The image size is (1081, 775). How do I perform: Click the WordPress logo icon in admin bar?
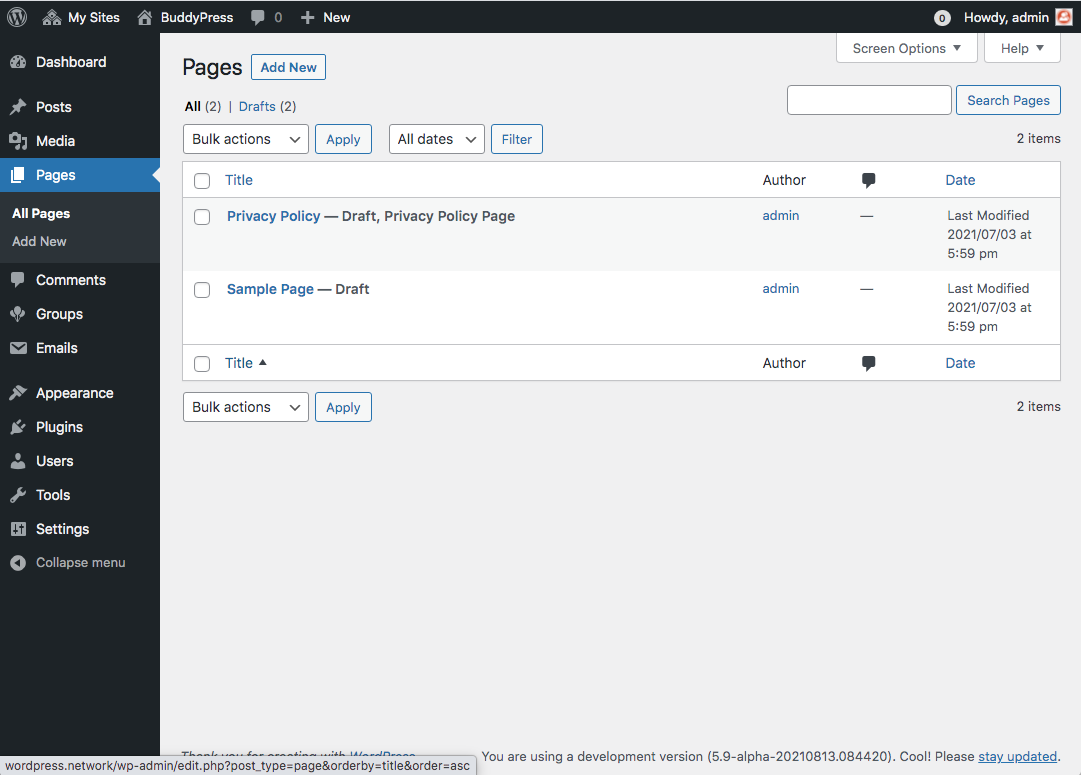point(17,17)
